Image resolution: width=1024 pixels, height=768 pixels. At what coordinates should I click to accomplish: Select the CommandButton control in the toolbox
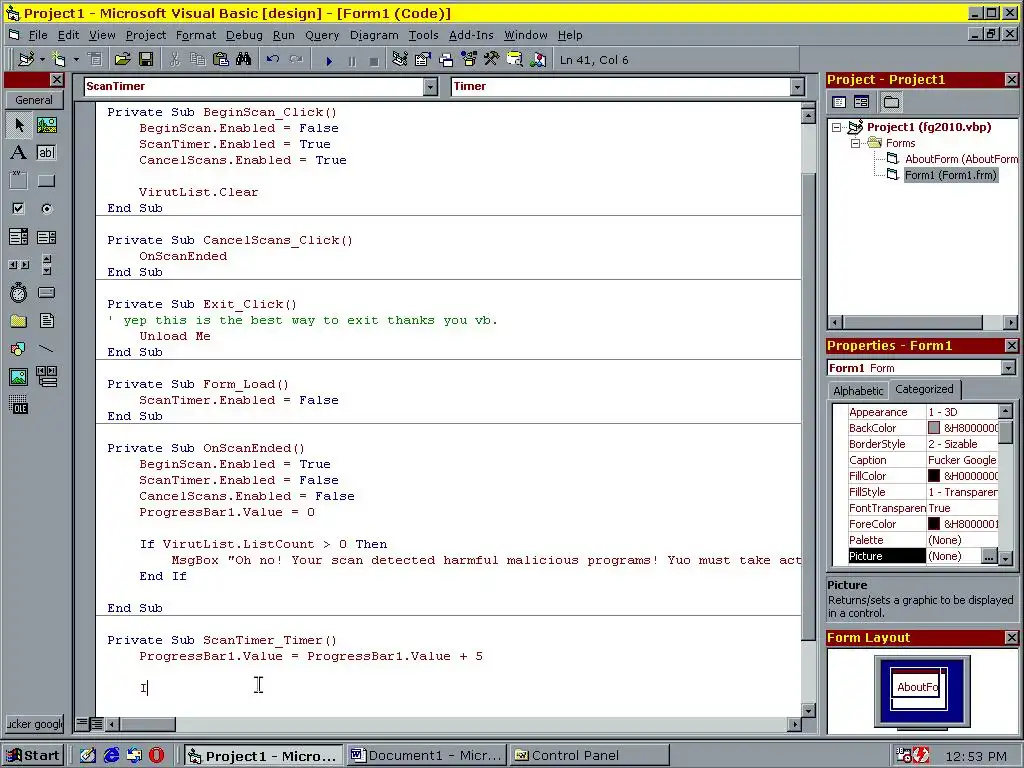[x=46, y=181]
